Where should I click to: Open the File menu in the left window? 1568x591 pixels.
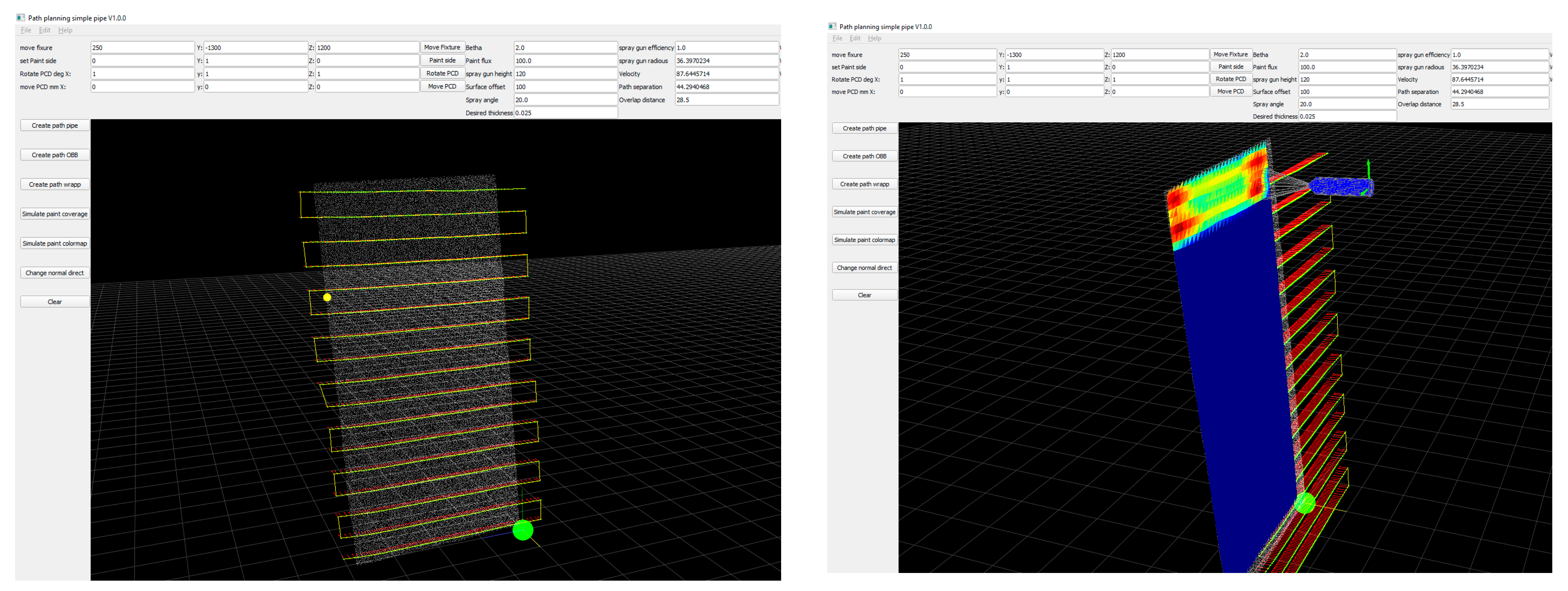coord(26,30)
